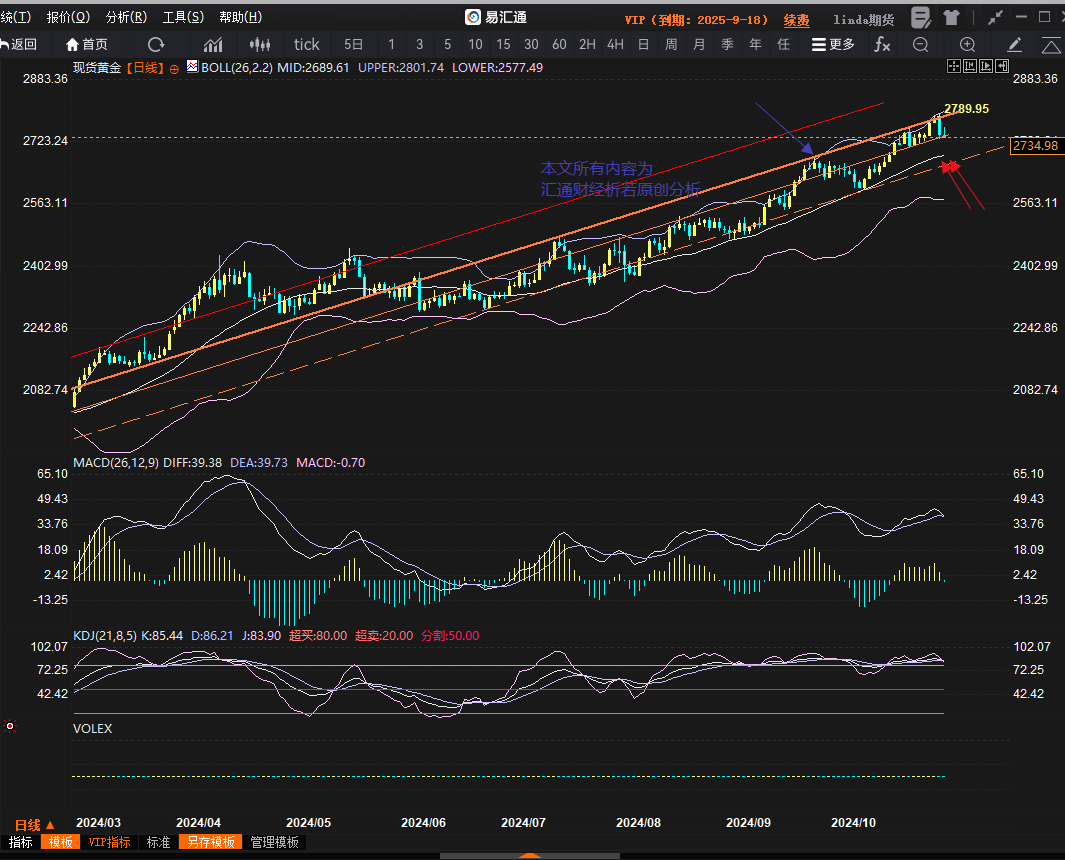Toggle the 4H timeframe period
Screen dimensions: 1065x860
click(x=615, y=44)
